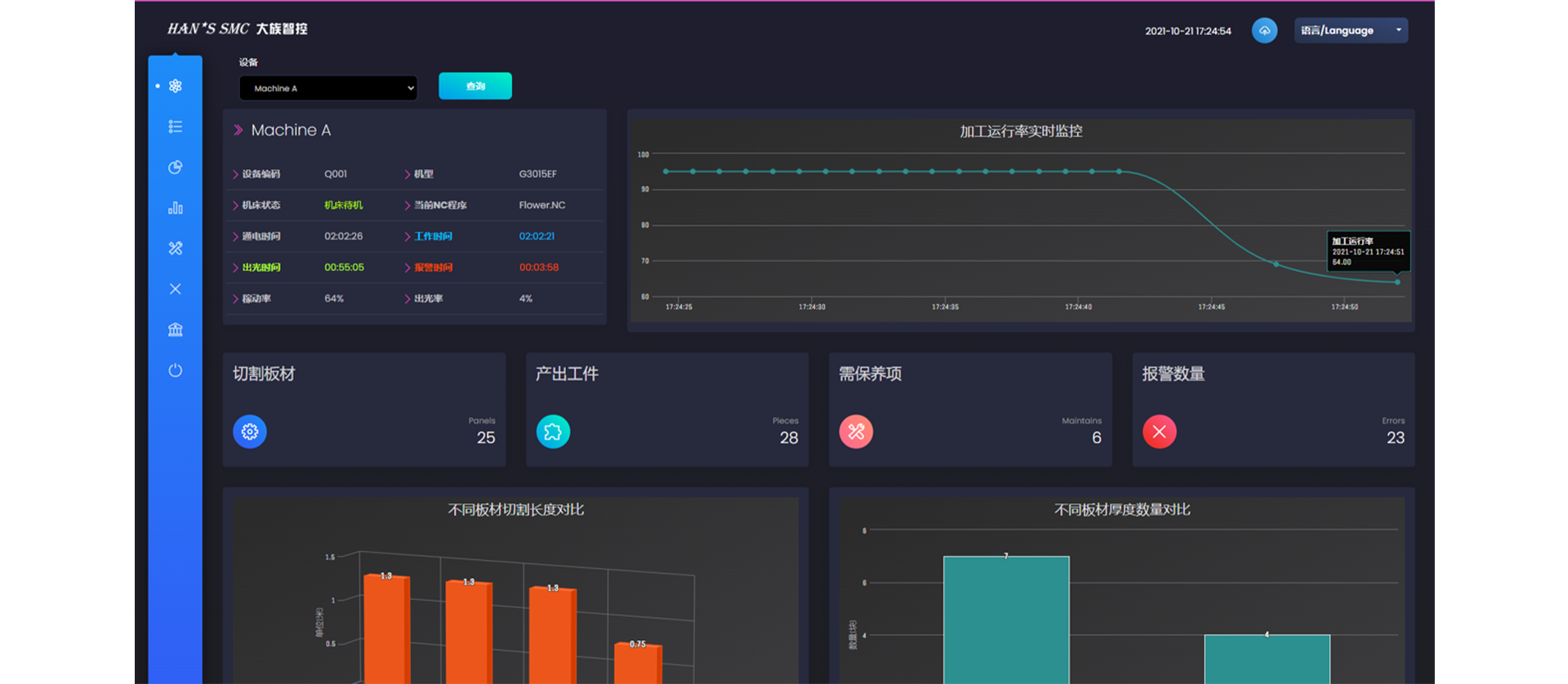Screen dimensions: 1568x684
Task: Open the list view sidebar icon
Action: click(175, 127)
